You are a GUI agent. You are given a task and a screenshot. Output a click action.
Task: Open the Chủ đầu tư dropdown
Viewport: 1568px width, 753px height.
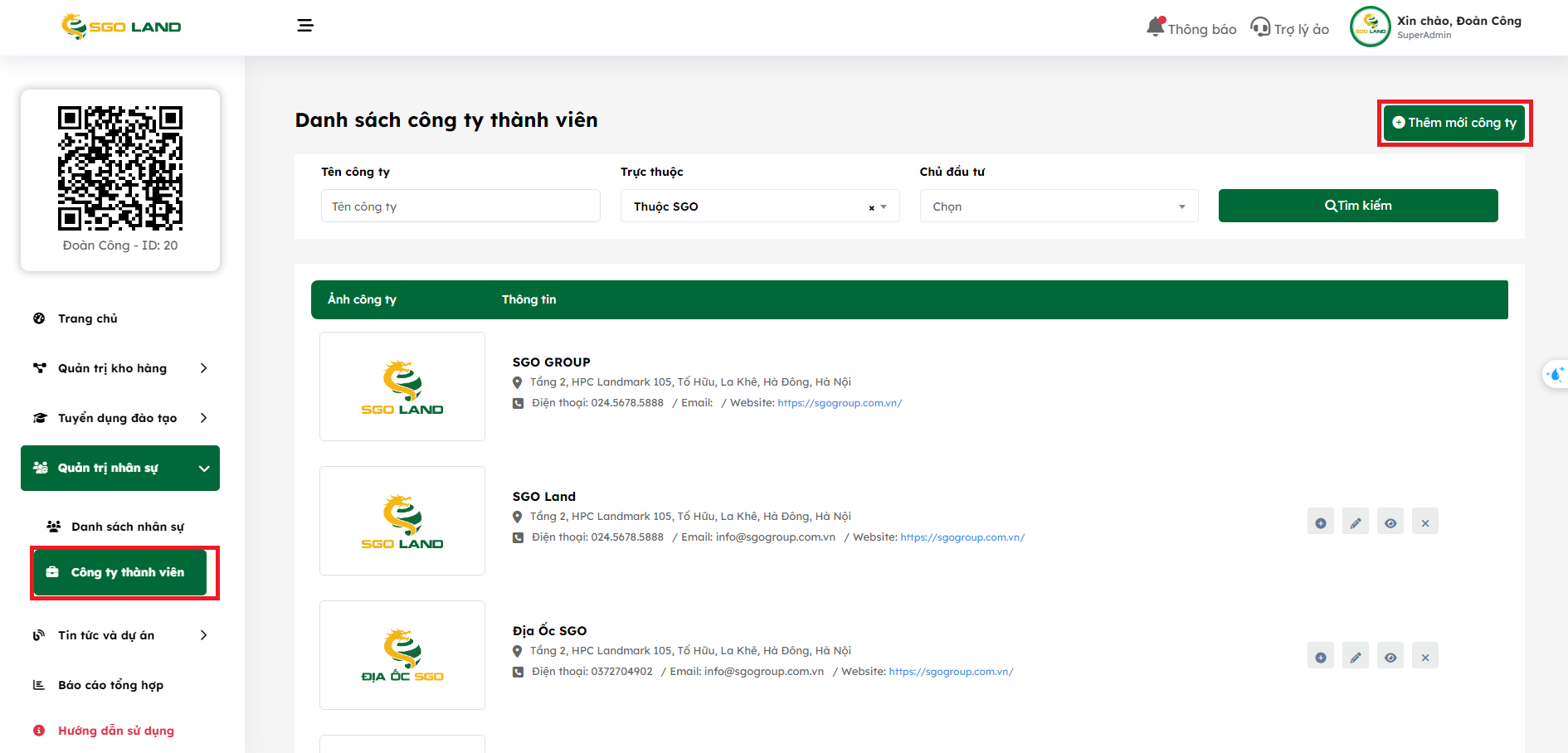pyautogui.click(x=1059, y=206)
